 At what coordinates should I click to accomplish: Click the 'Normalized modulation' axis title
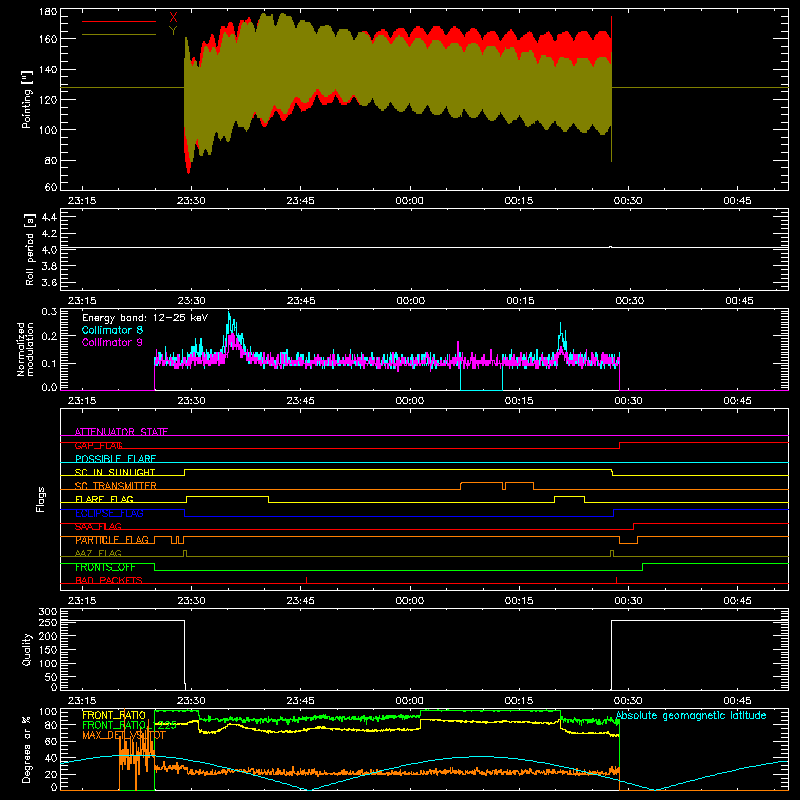point(25,349)
